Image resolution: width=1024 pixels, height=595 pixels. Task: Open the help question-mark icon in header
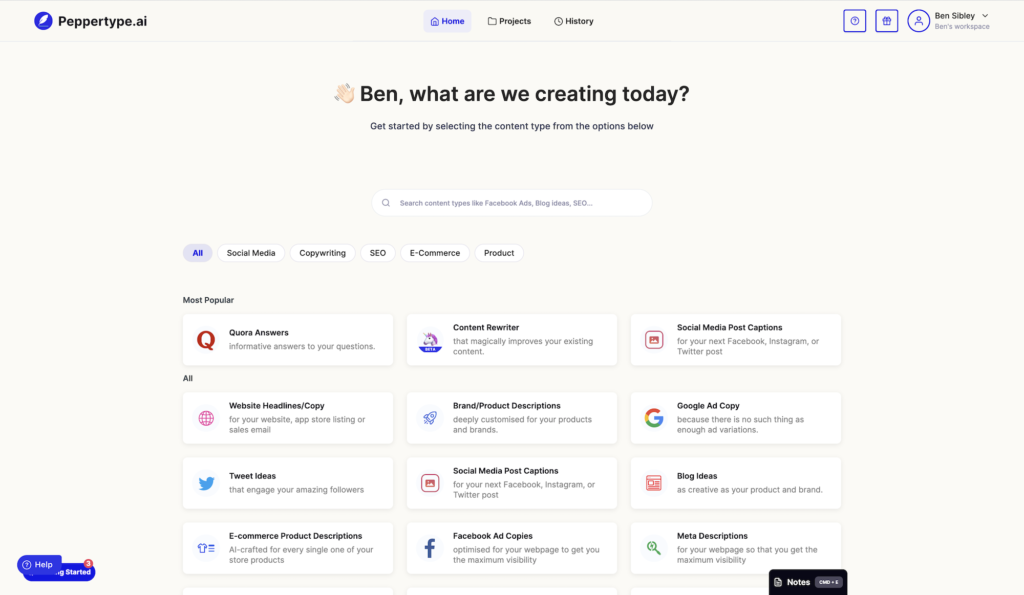point(854,21)
